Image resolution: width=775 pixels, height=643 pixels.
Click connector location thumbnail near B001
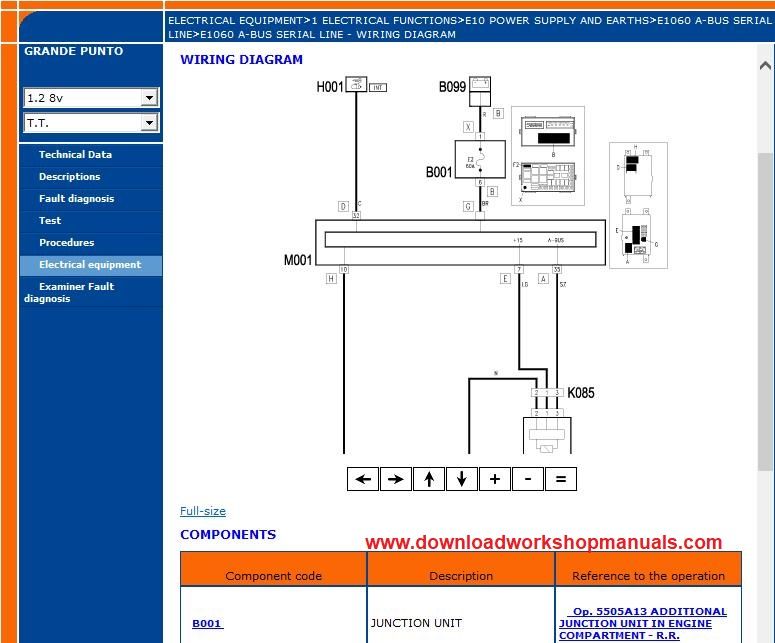[548, 156]
